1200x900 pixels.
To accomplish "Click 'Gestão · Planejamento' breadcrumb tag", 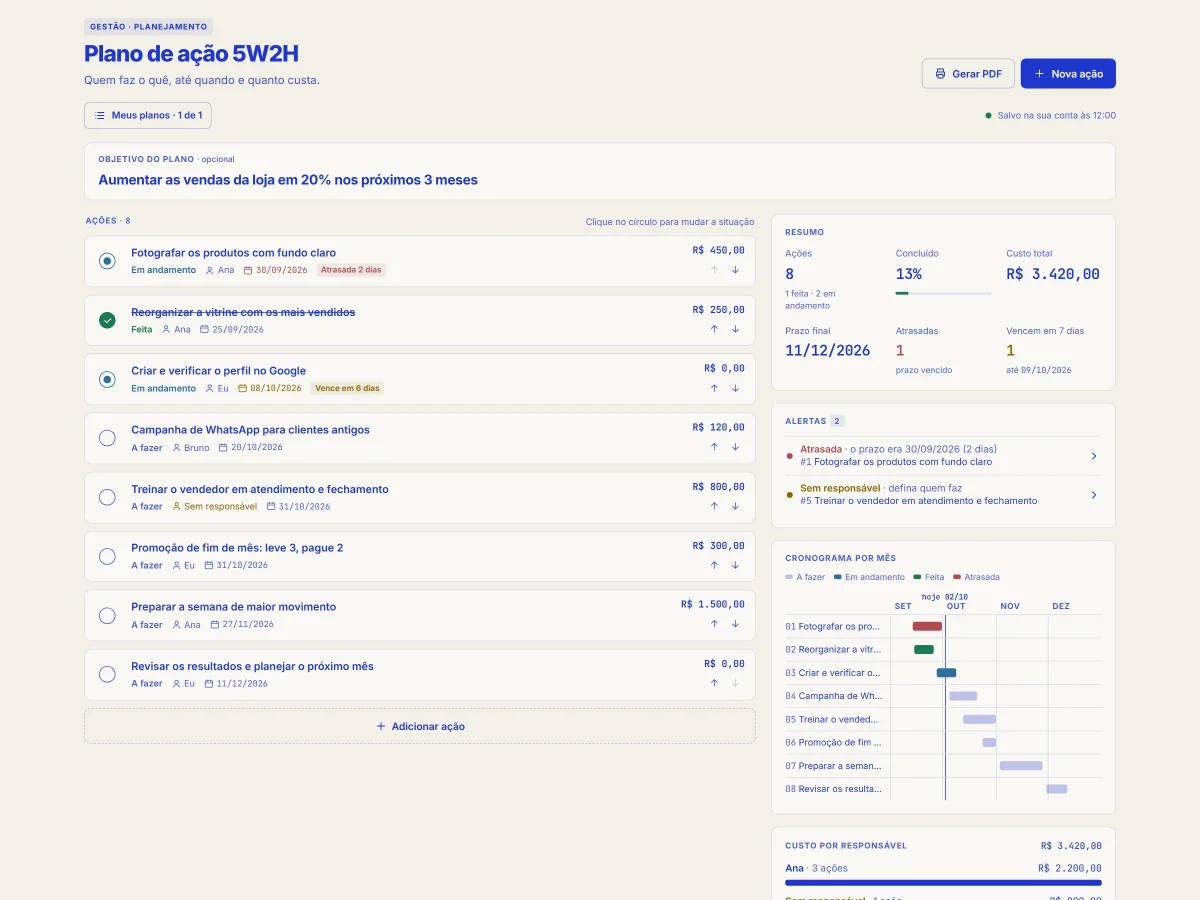I will [148, 27].
